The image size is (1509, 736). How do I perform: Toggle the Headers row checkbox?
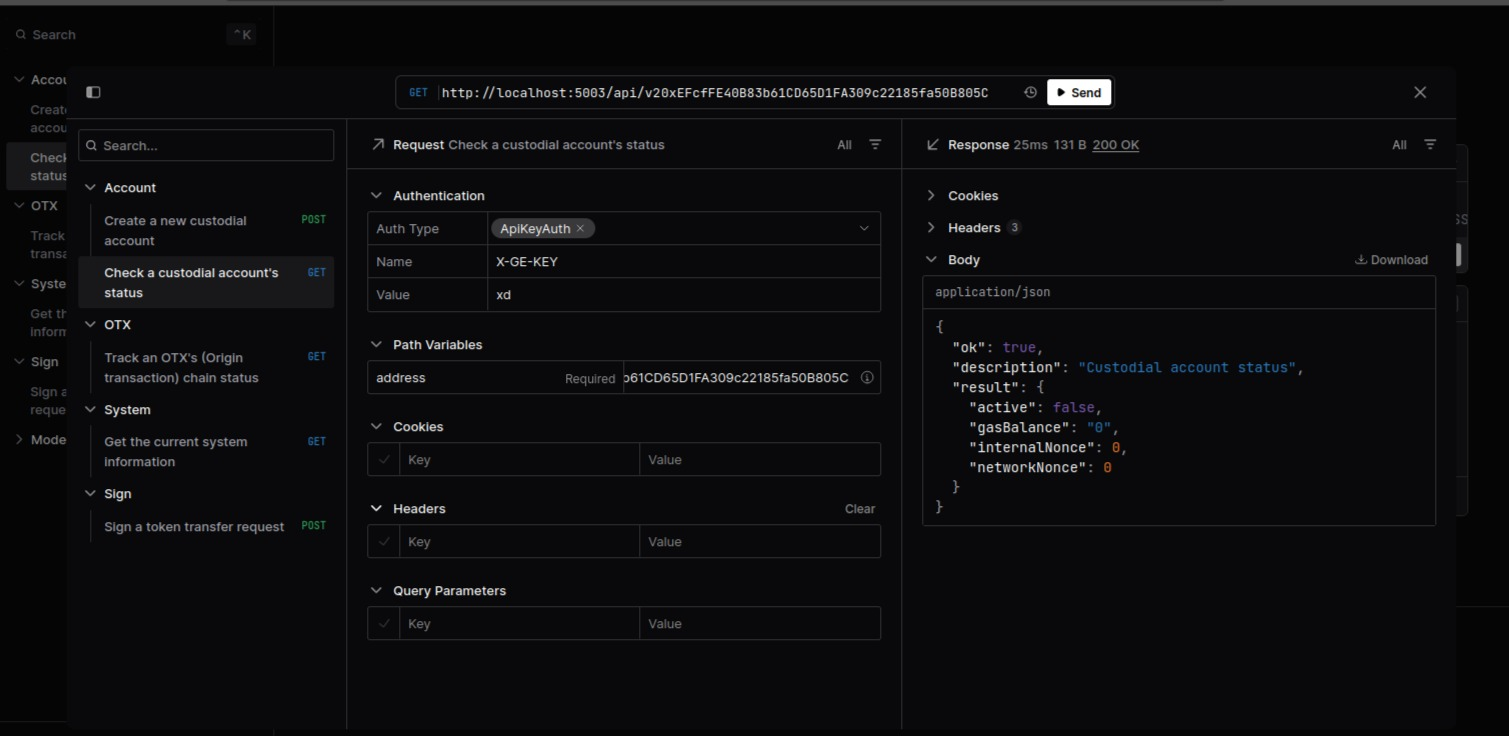click(384, 542)
